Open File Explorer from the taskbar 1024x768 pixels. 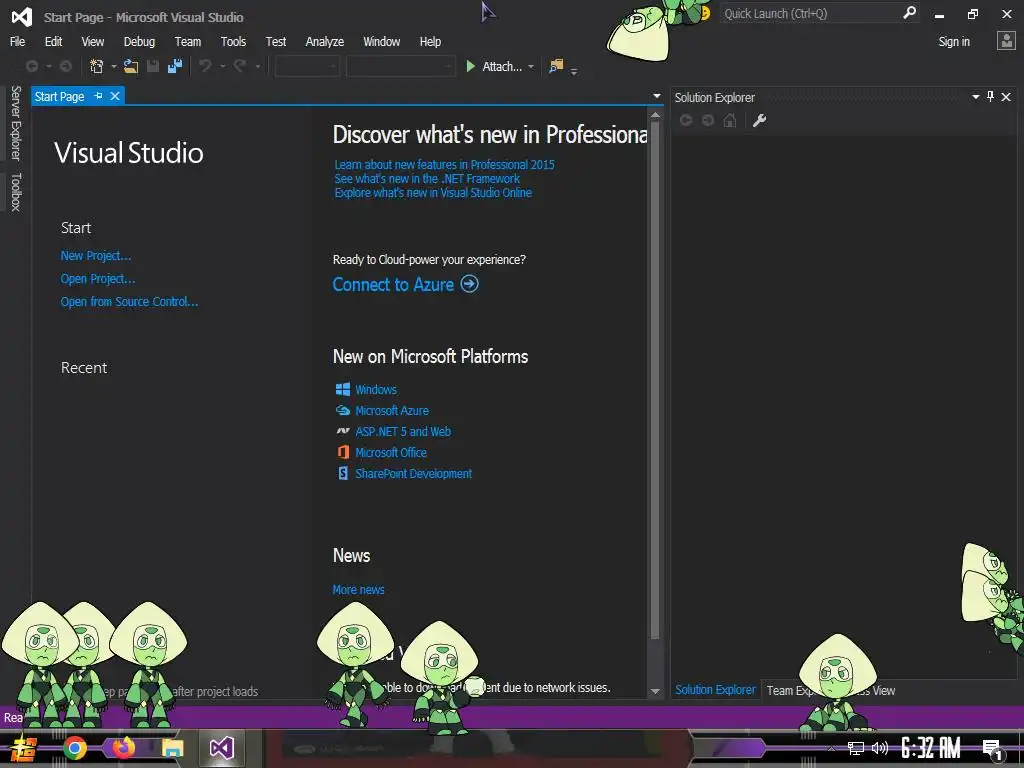pyautogui.click(x=172, y=748)
